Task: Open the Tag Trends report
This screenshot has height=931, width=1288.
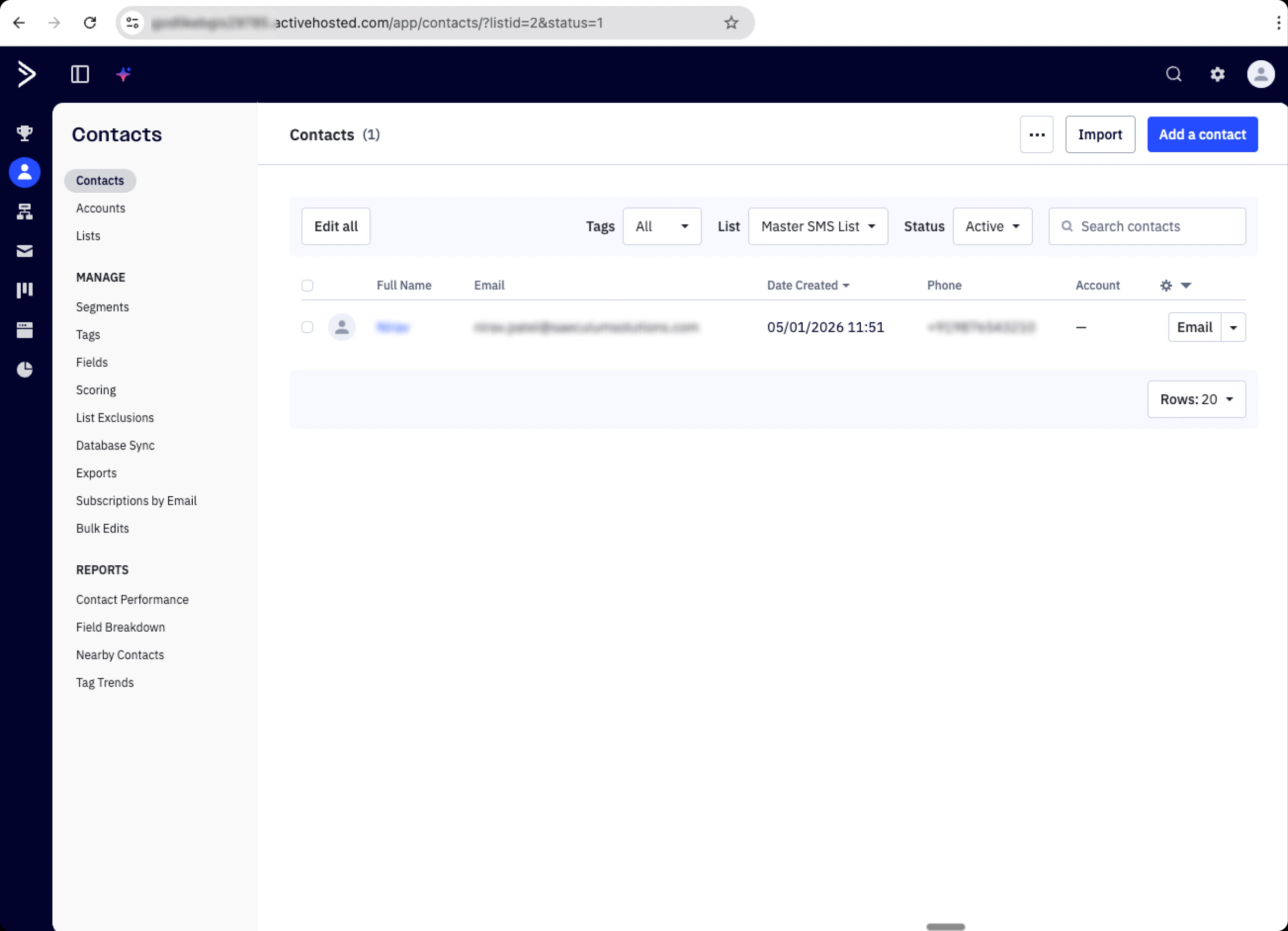Action: [x=105, y=683]
